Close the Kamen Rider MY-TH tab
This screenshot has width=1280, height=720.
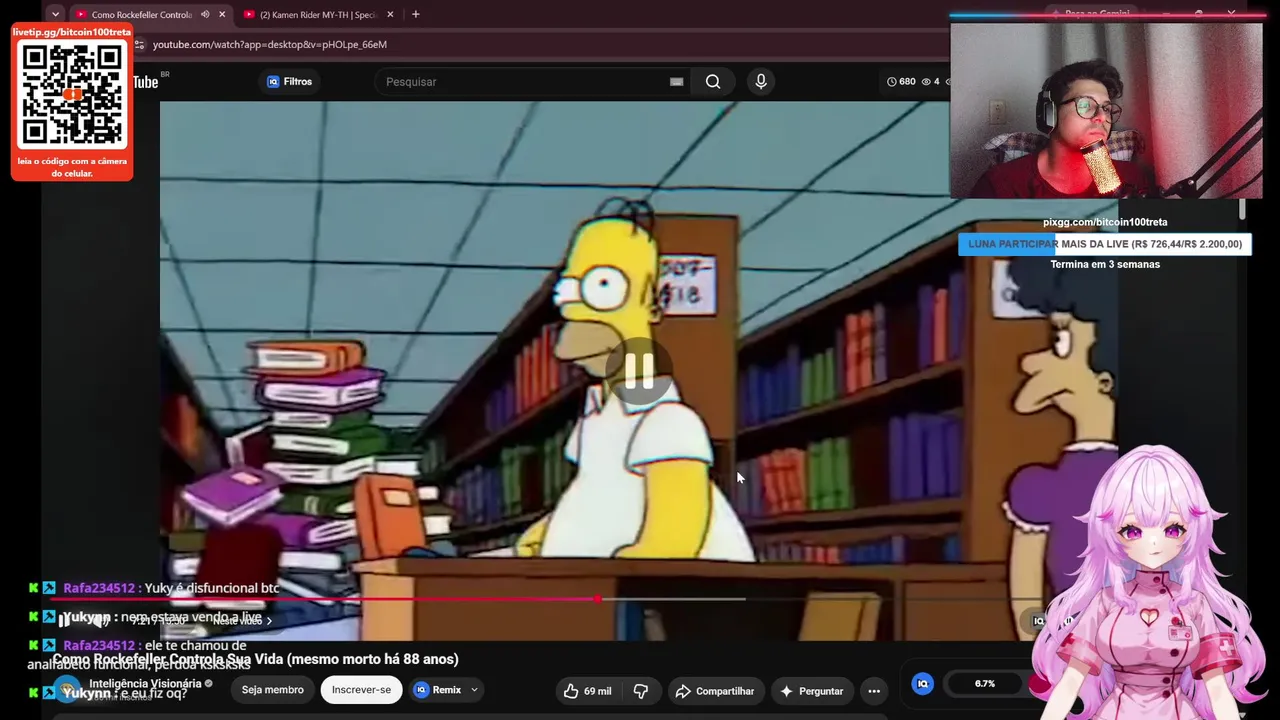[x=390, y=14]
